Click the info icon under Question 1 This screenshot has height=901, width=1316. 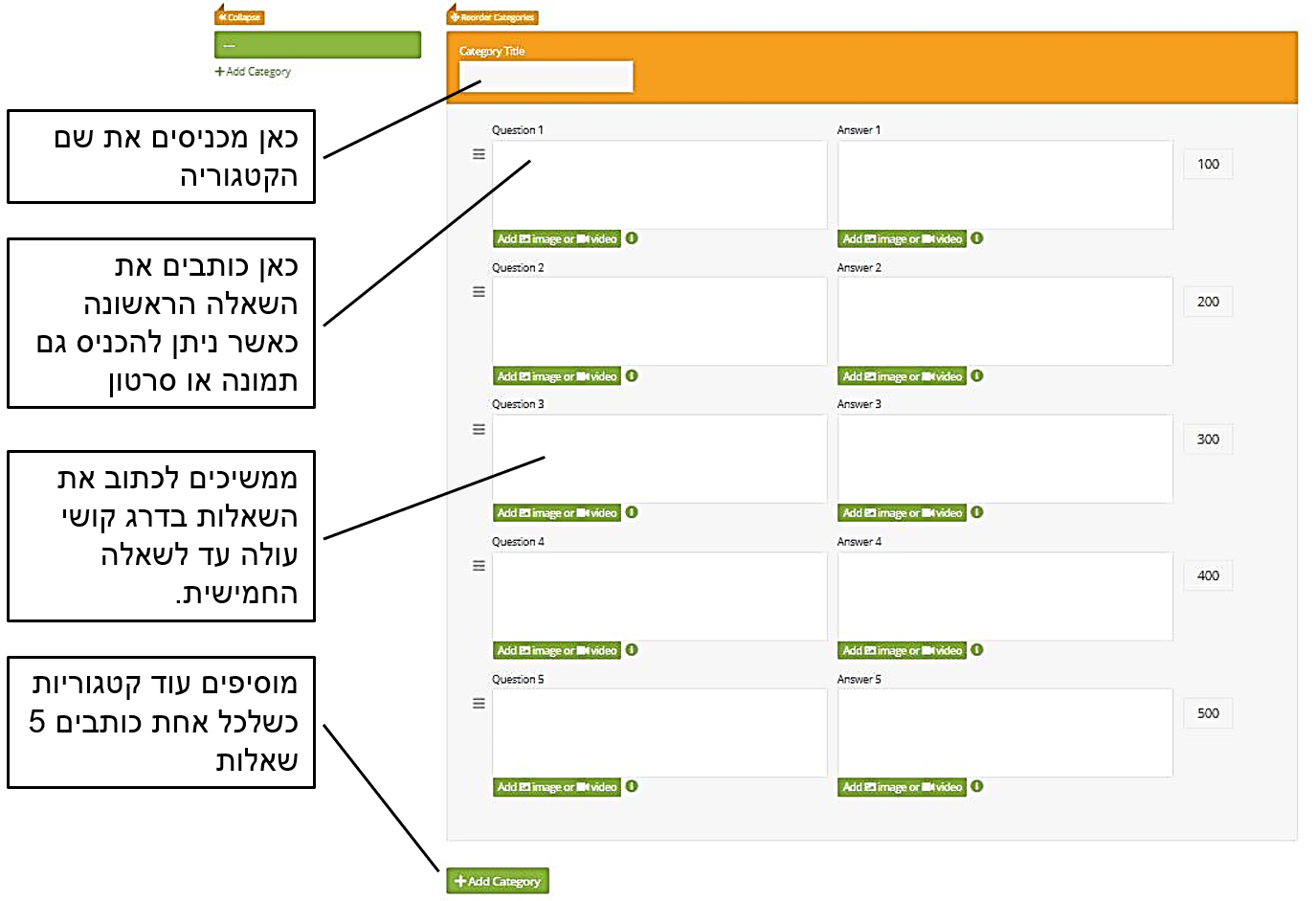(x=632, y=238)
